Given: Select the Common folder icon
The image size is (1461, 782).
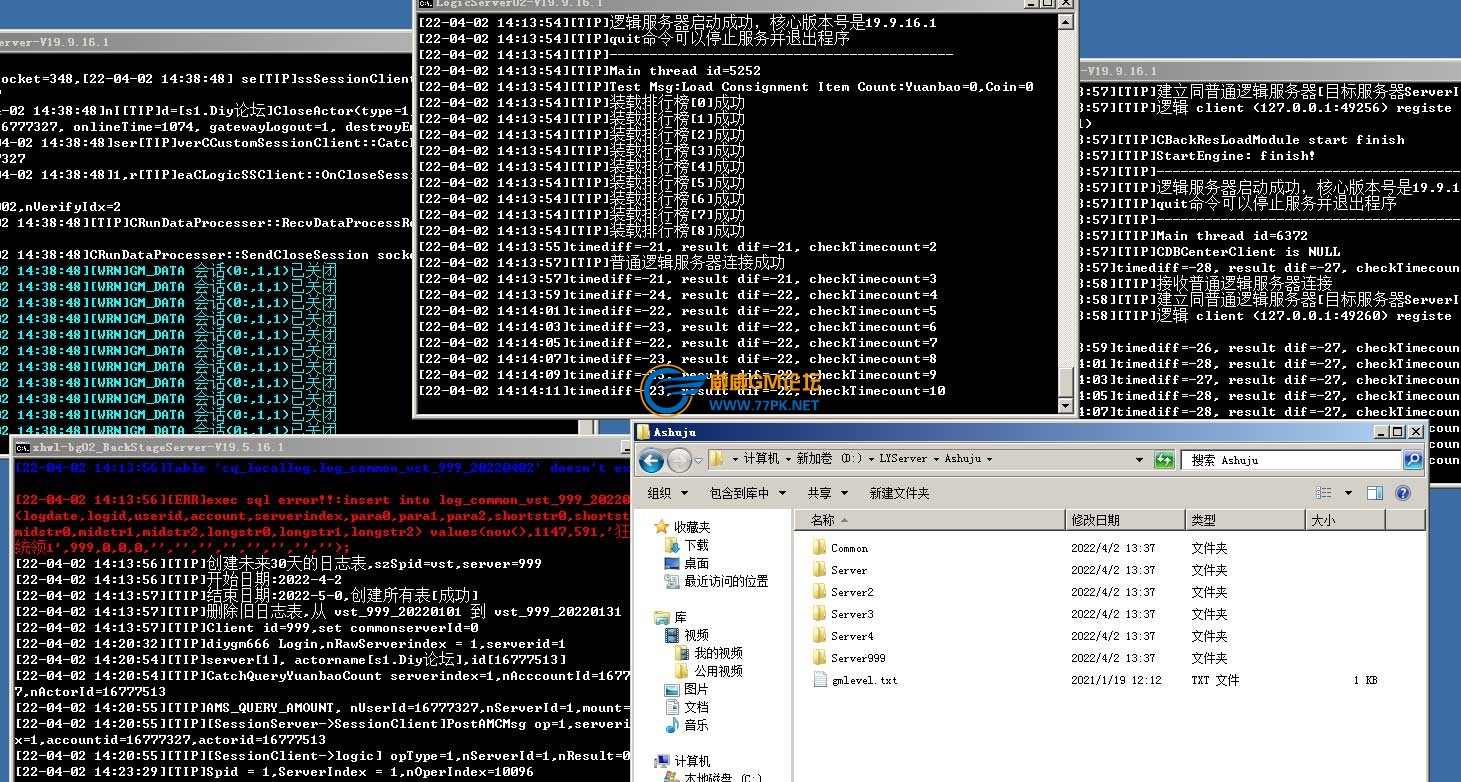Looking at the screenshot, I should (x=819, y=548).
